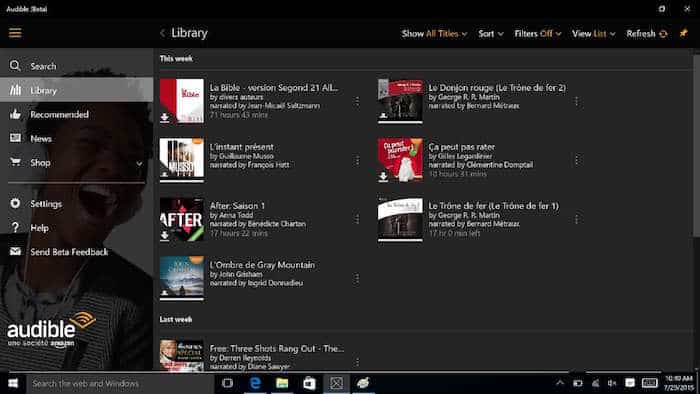Download After: Saison 1 via download icon
700x394 pixels.
(165, 235)
